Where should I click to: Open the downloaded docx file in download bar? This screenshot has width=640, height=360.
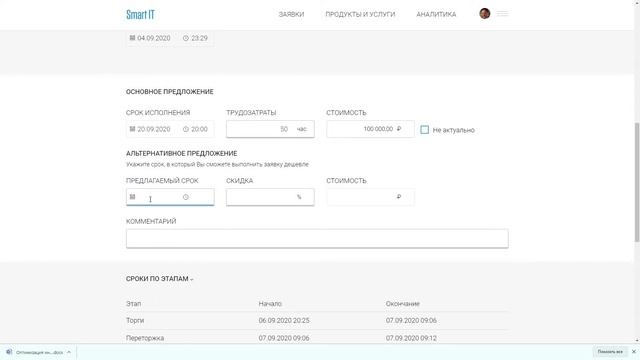[x=36, y=352]
